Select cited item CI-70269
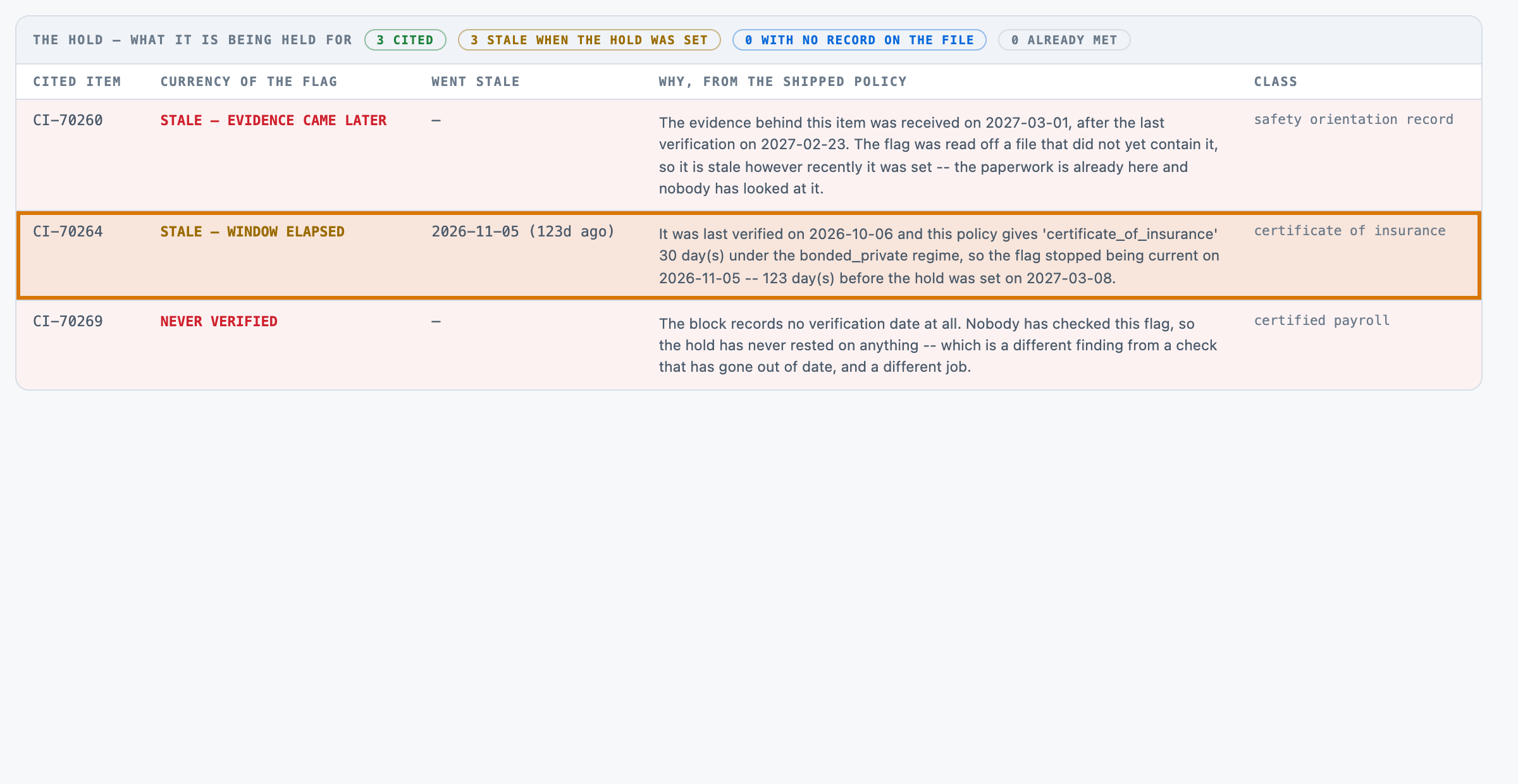This screenshot has width=1518, height=784. coord(68,321)
